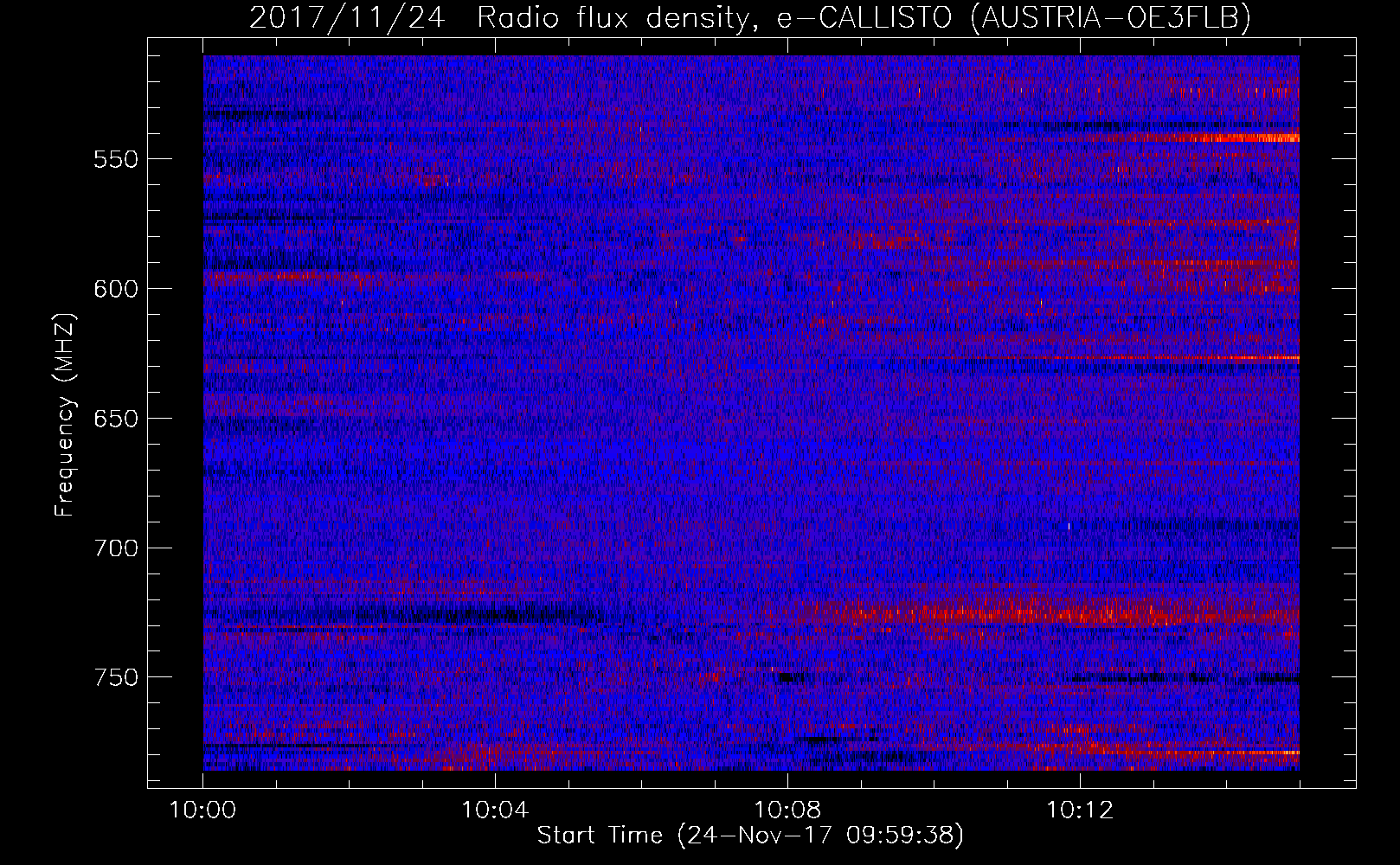Click the 'Frequency (MHZ)' axis label
Image resolution: width=1400 pixels, height=865 pixels.
(65, 414)
